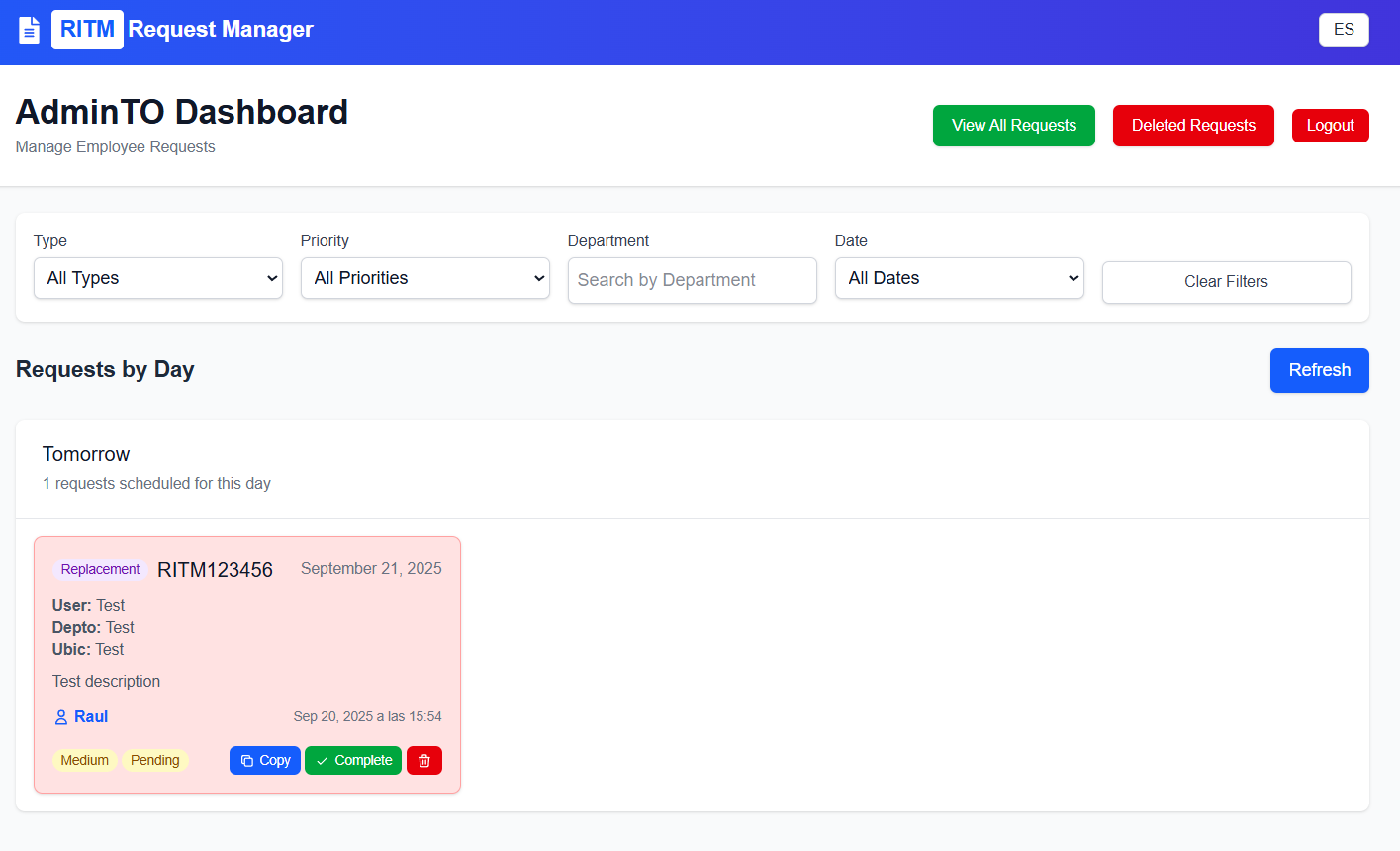Click the trash delete icon on RITM123456
The width and height of the screenshot is (1400, 851).
(424, 760)
